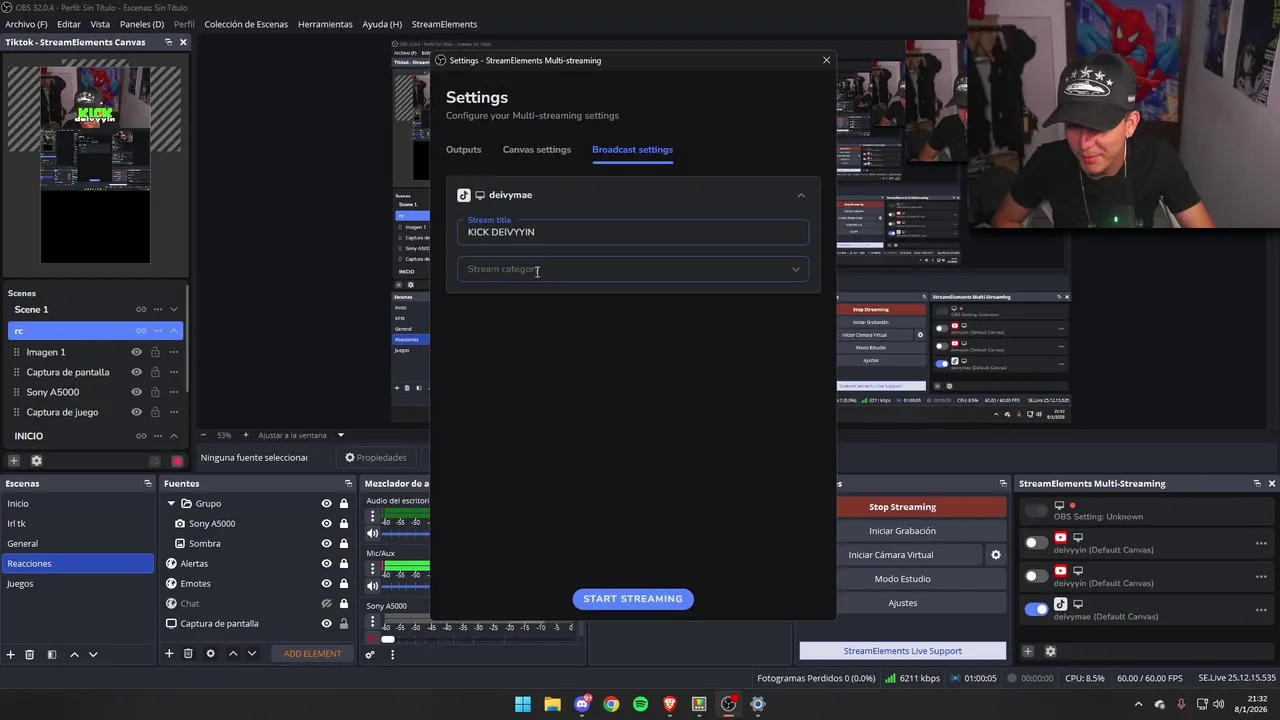Move source up in Fuentes panel
The width and height of the screenshot is (1280, 720).
coord(233,654)
